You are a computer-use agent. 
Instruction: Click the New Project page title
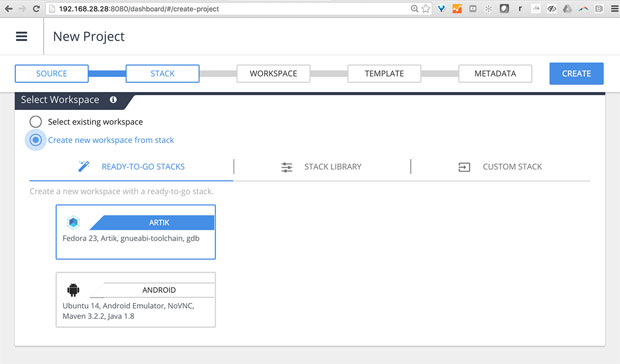pyautogui.click(x=89, y=36)
